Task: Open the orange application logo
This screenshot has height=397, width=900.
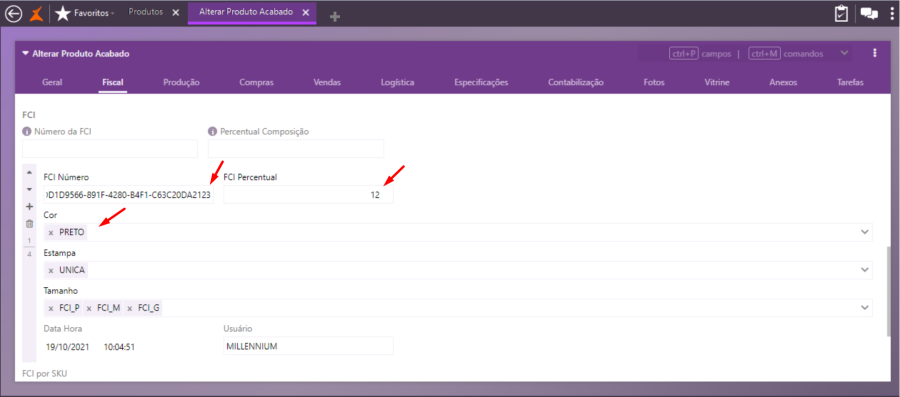Action: click(37, 13)
